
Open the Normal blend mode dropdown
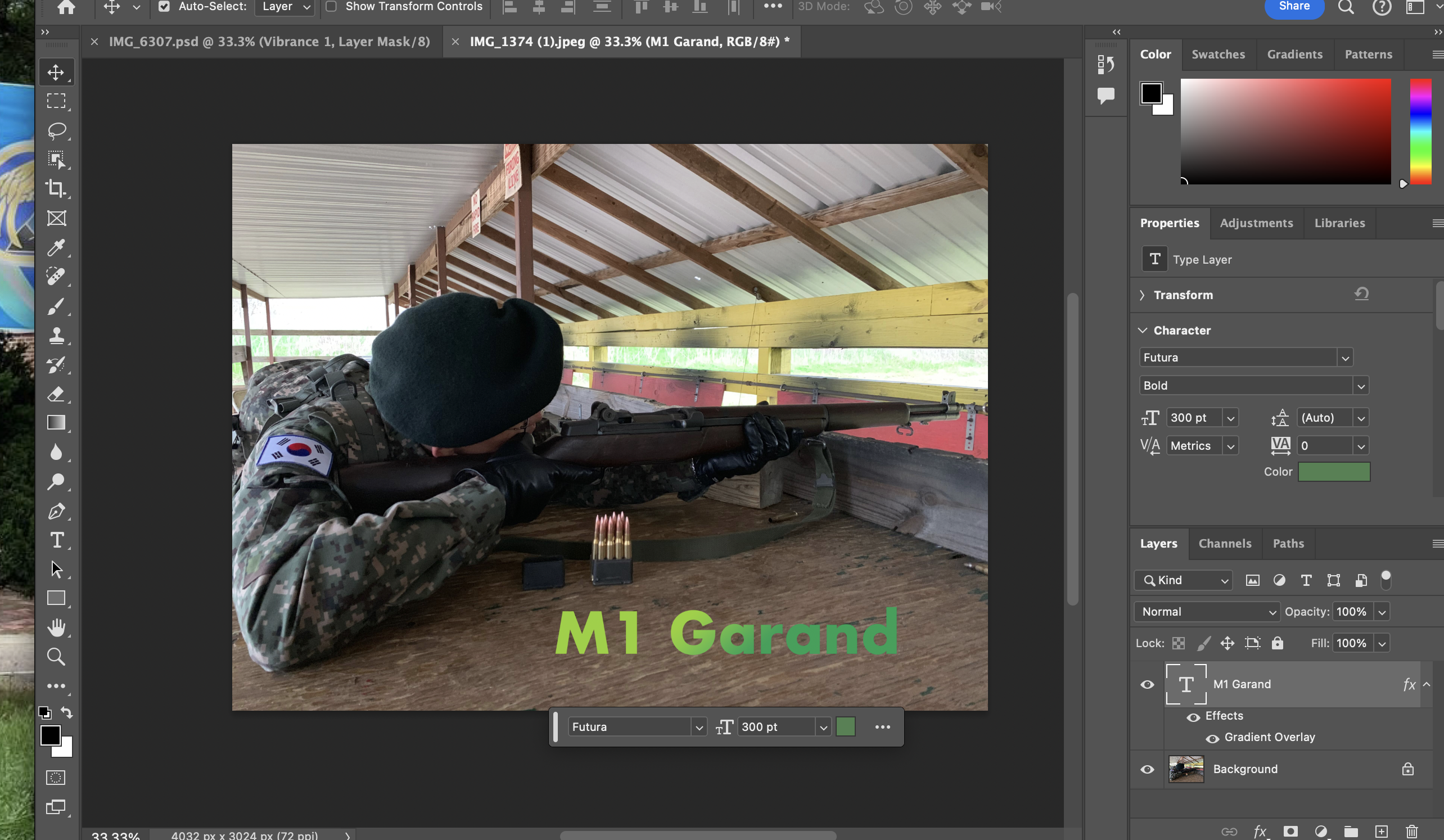1206,611
